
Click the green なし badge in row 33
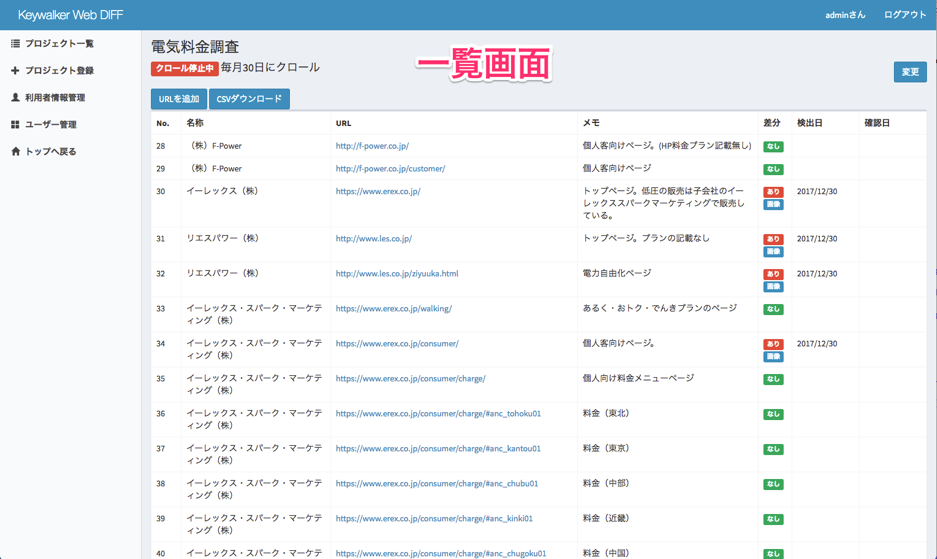coord(773,309)
